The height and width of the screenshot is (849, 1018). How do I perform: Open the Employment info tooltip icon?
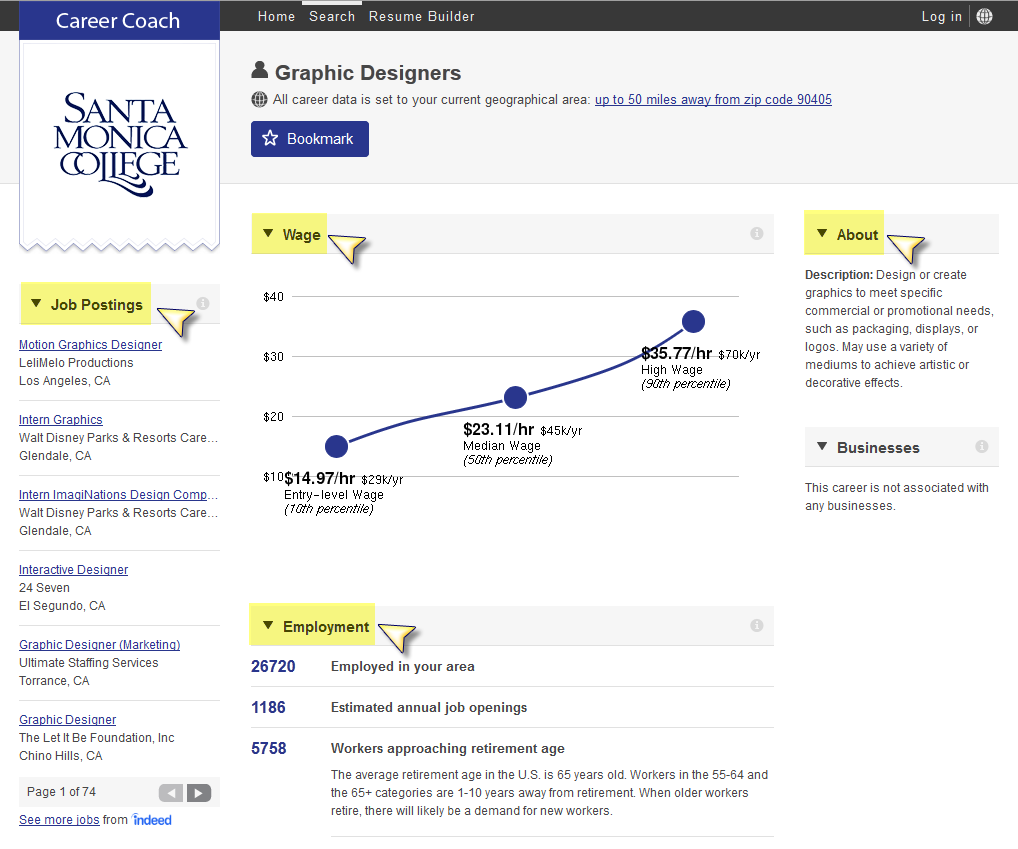point(757,625)
